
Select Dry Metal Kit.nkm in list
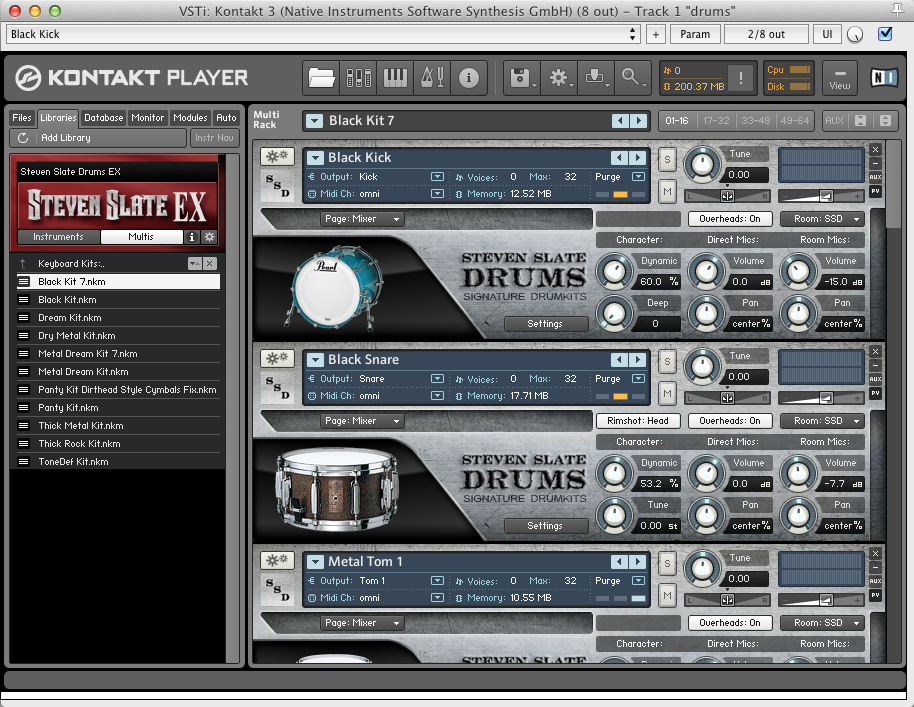click(x=118, y=336)
